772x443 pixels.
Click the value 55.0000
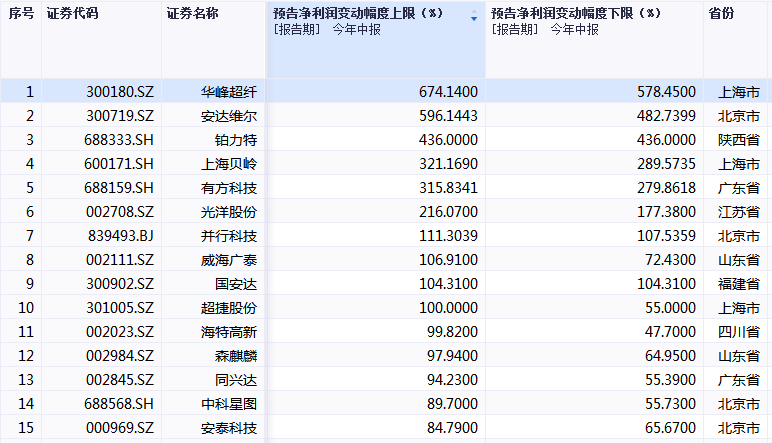670,308
